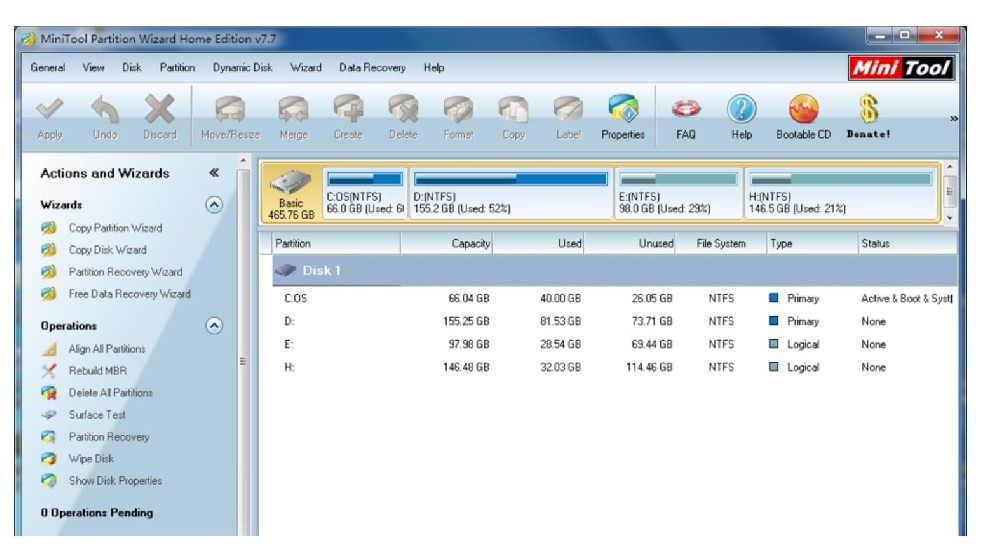Open the Dynamic Disk menu
1000x550 pixels.
click(x=242, y=68)
